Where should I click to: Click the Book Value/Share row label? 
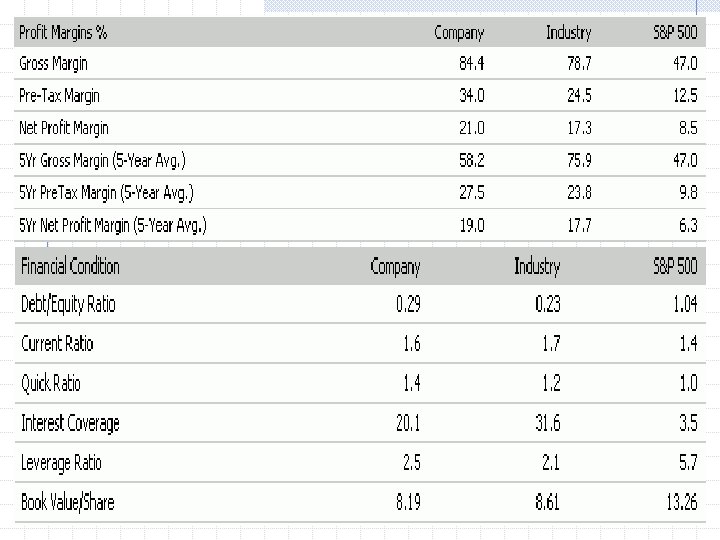pos(67,502)
